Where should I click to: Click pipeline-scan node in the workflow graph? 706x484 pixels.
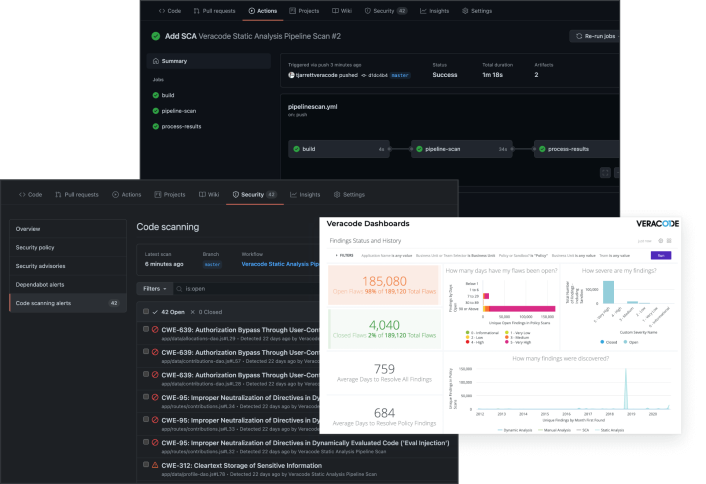point(462,149)
